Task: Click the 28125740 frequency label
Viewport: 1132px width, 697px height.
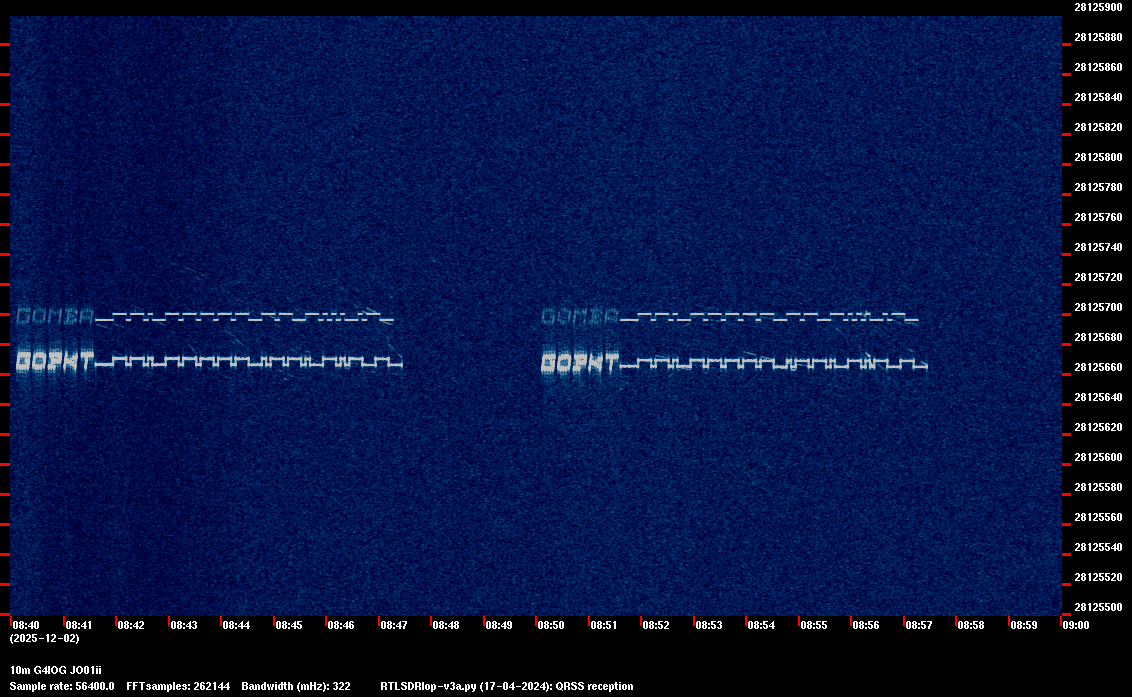Action: (x=1098, y=247)
